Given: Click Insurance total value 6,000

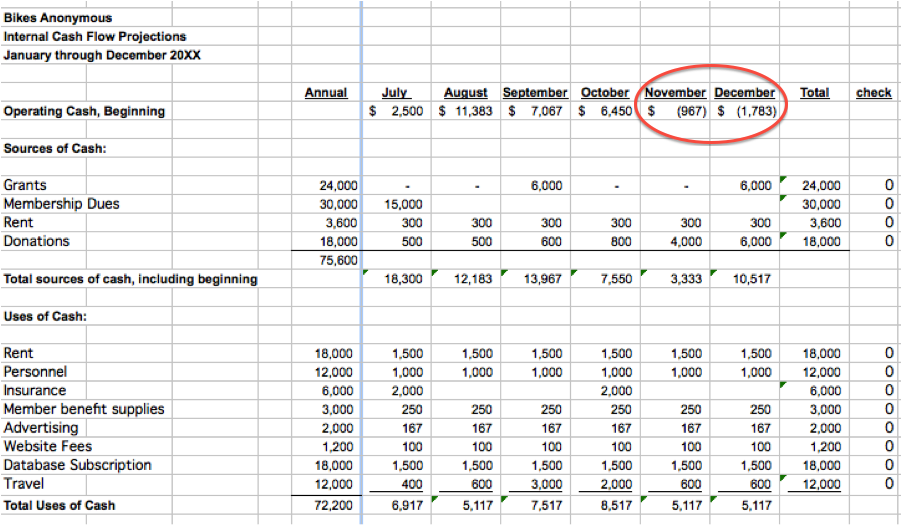Looking at the screenshot, I should point(825,391).
